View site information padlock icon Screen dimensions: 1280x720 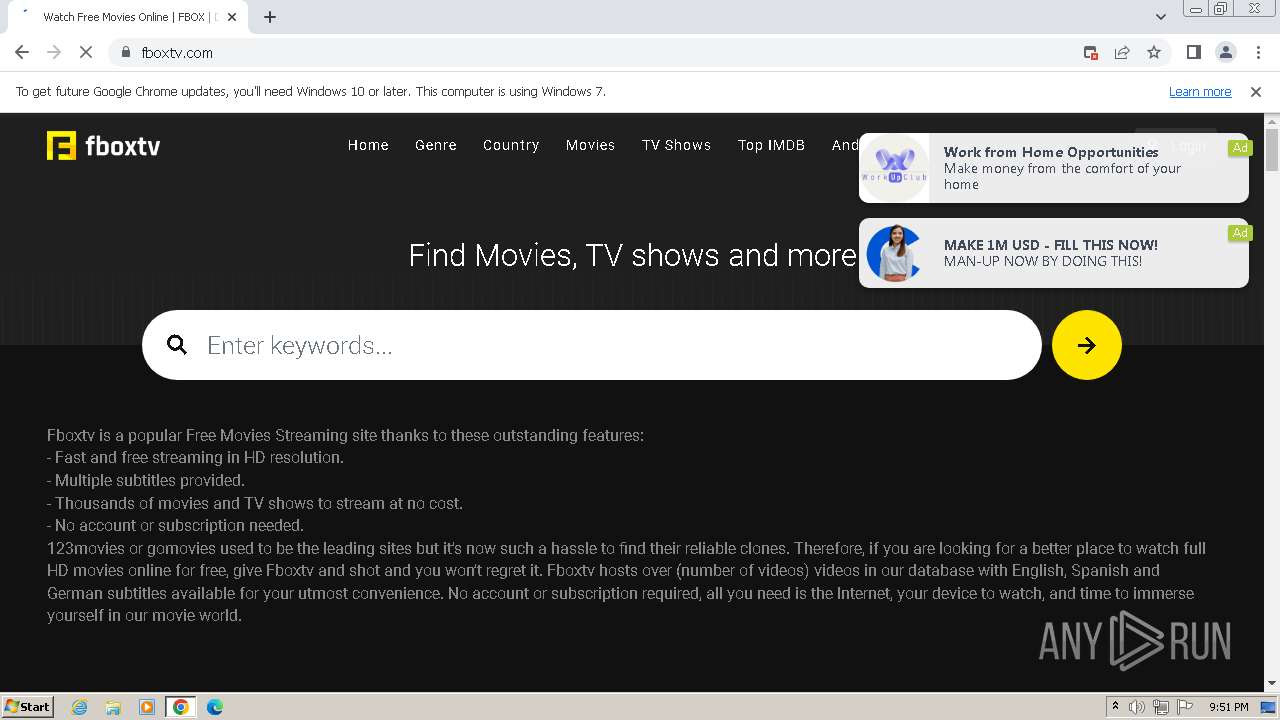click(125, 52)
